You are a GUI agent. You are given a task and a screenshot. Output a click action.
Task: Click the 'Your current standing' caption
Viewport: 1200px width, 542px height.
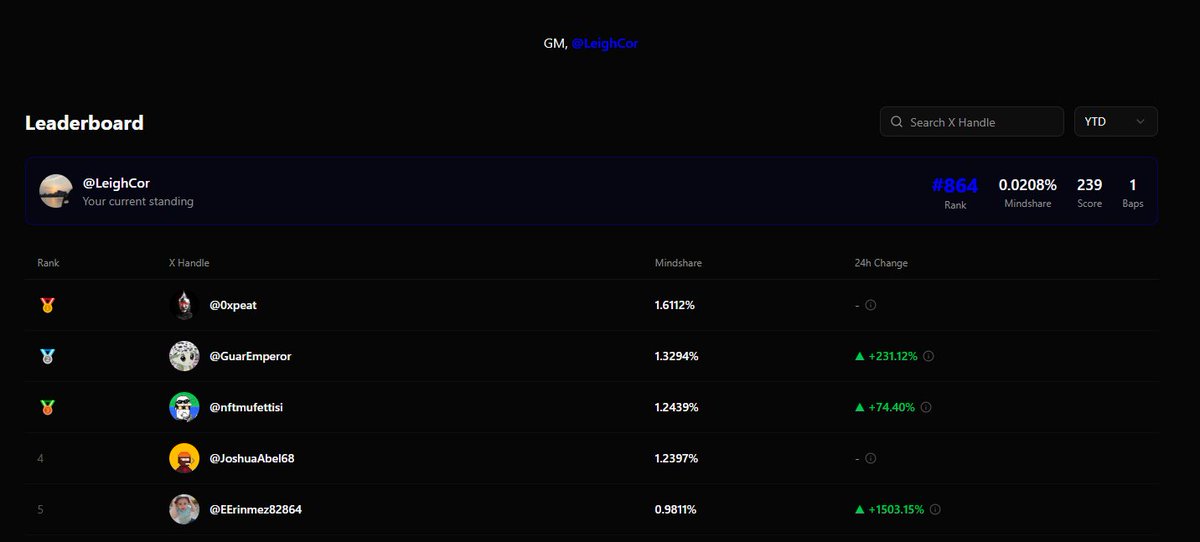tap(138, 201)
